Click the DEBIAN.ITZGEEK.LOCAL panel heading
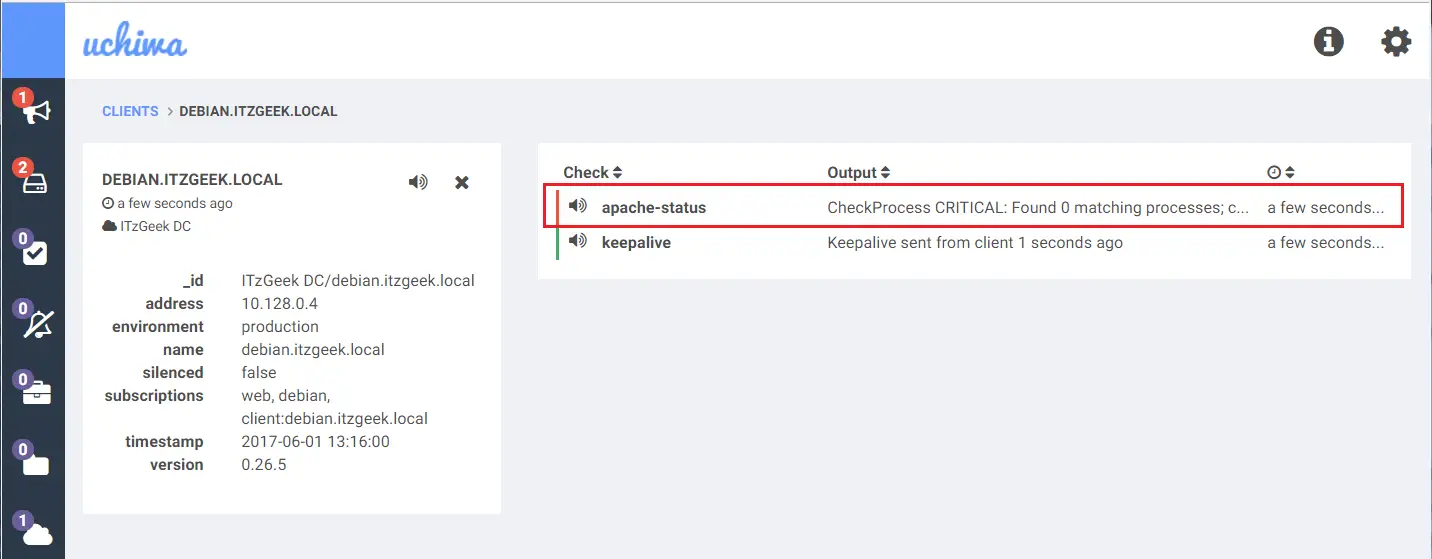 click(192, 180)
